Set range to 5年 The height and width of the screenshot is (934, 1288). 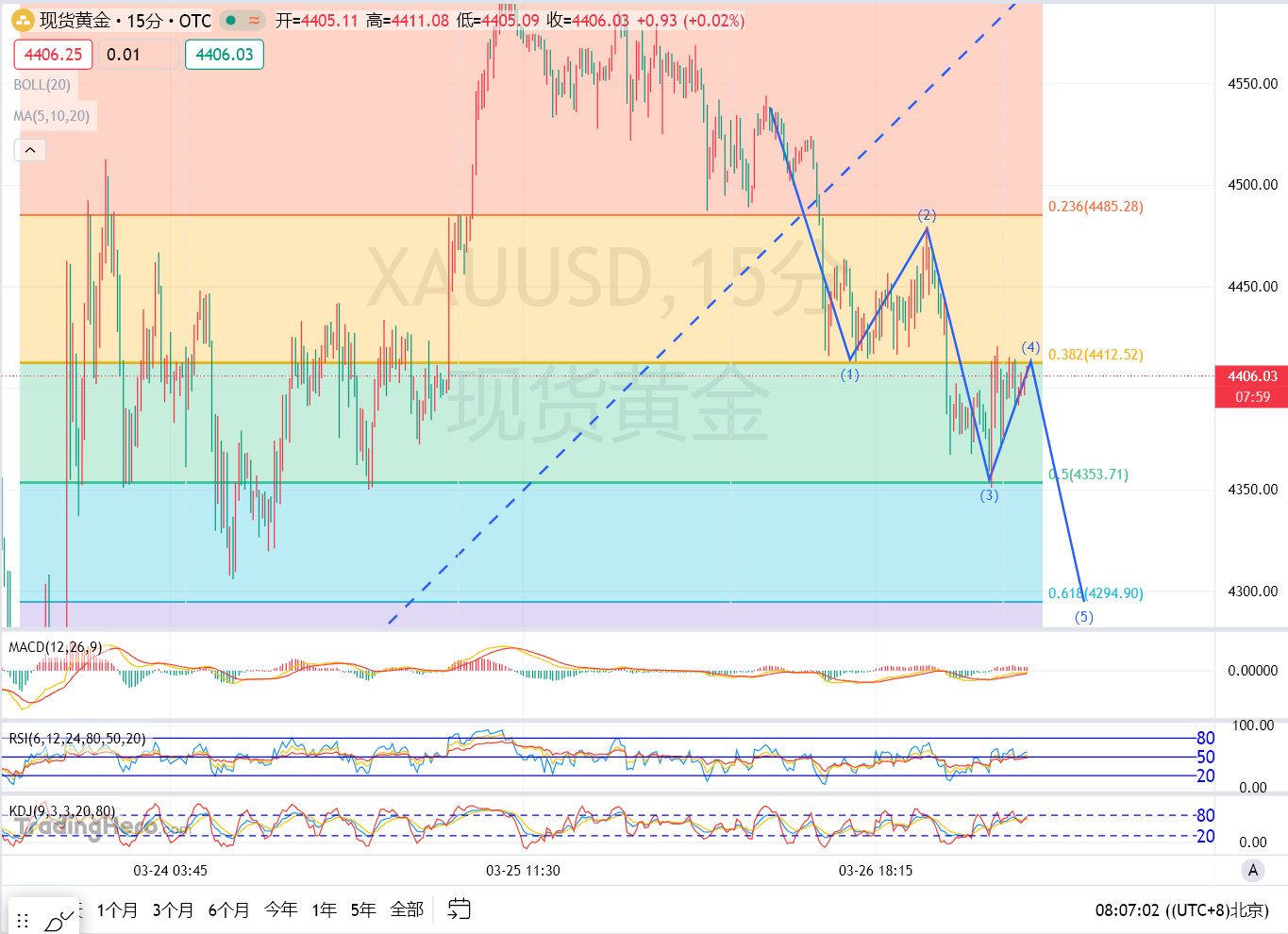tap(363, 909)
